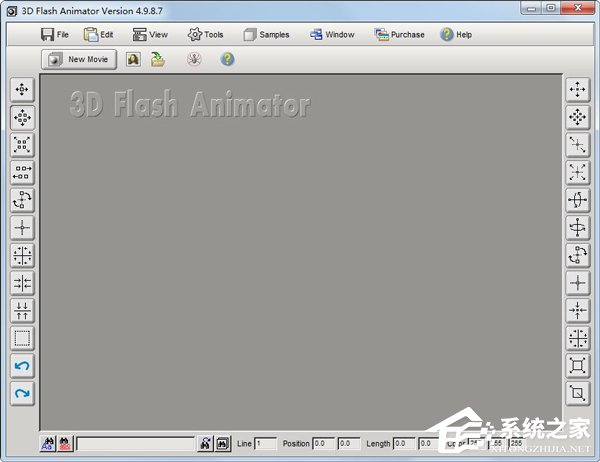Select the two diagonal arrows cross tool, right column
Viewport: 600px width, 462px height.
[577, 145]
